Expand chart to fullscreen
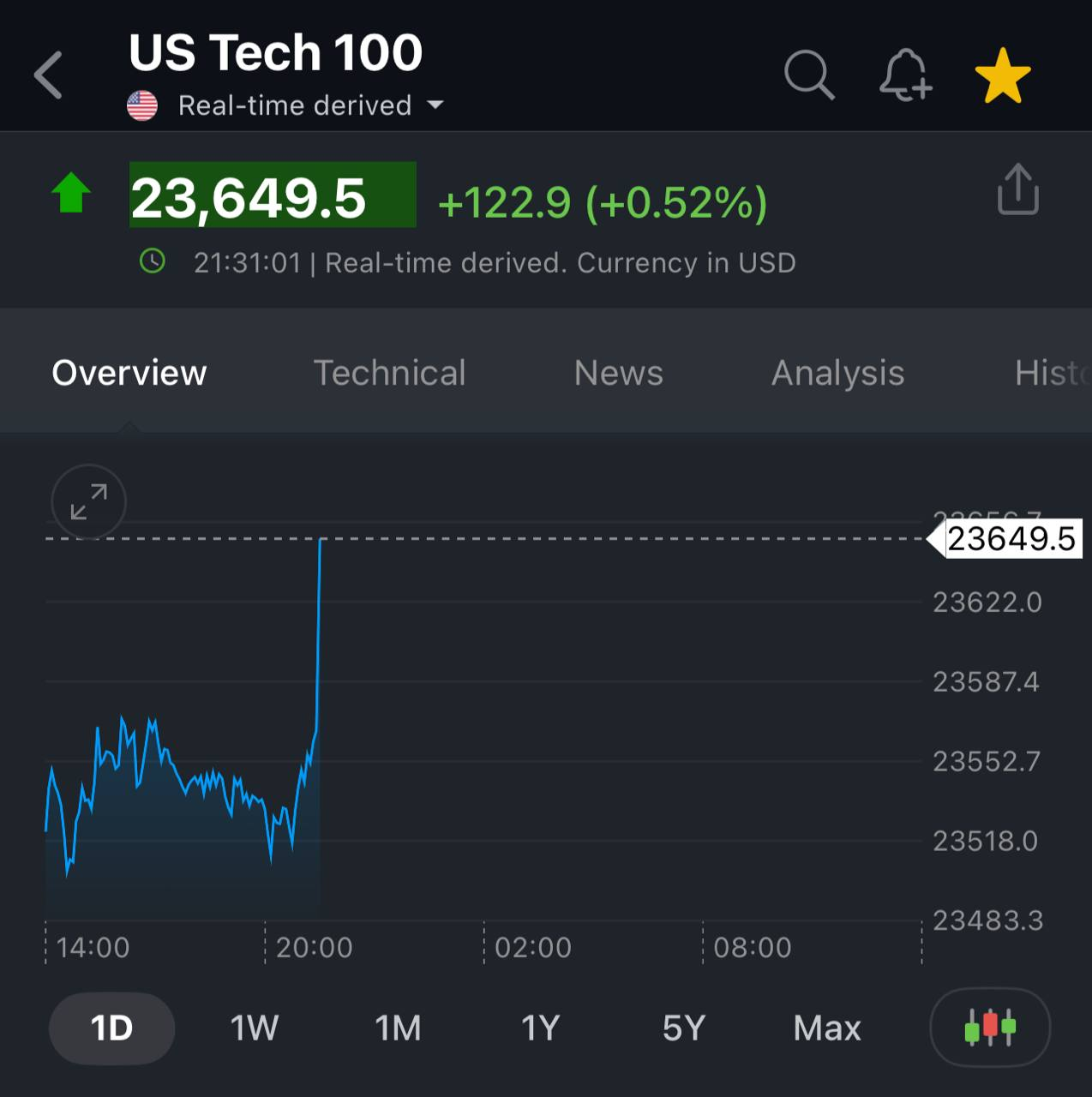 tap(88, 501)
